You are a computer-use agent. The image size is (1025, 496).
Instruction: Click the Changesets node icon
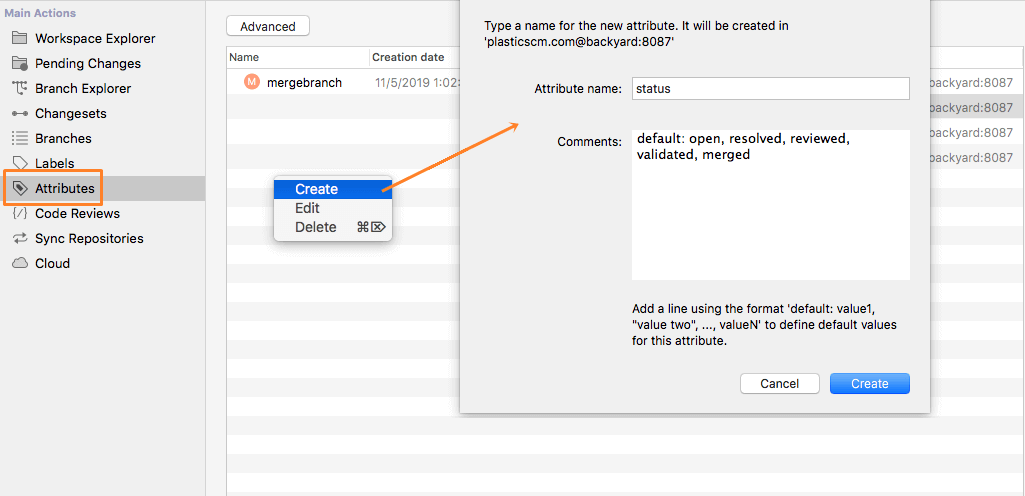pos(20,114)
